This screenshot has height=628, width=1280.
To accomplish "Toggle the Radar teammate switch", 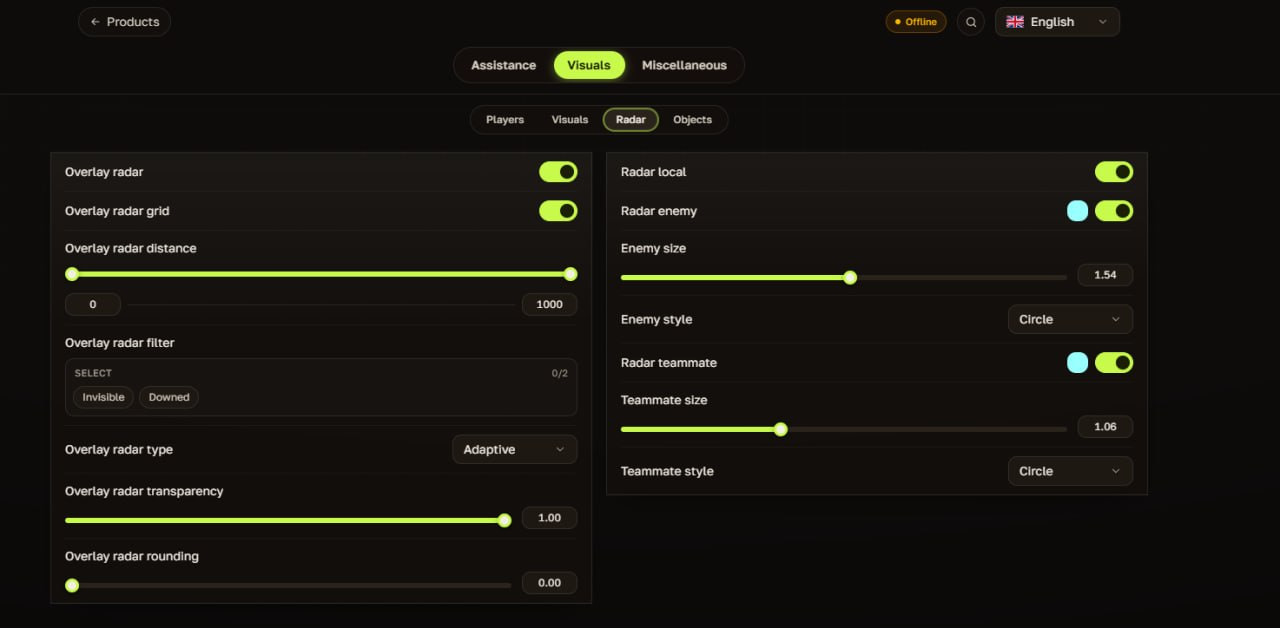I will point(1114,362).
